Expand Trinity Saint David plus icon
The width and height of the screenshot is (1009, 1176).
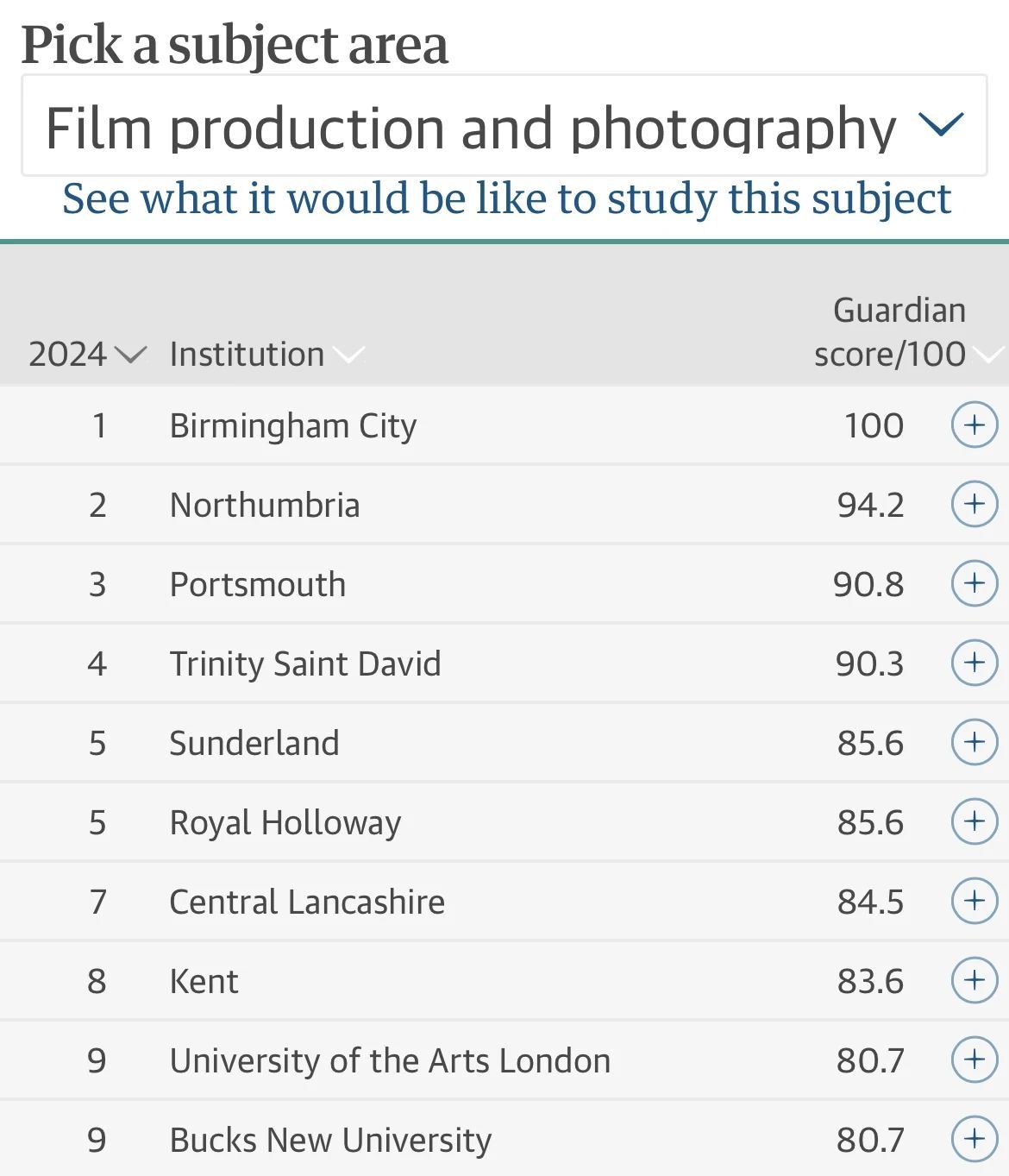point(975,663)
